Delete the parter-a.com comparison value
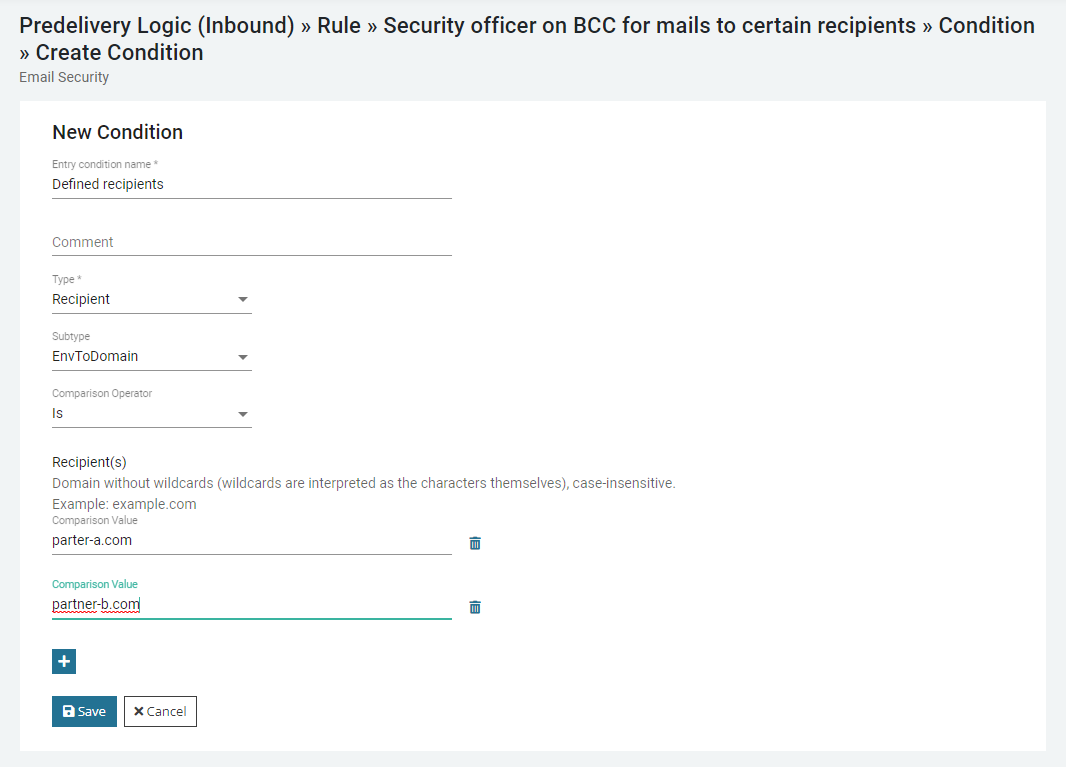The width and height of the screenshot is (1066, 767). pos(475,543)
